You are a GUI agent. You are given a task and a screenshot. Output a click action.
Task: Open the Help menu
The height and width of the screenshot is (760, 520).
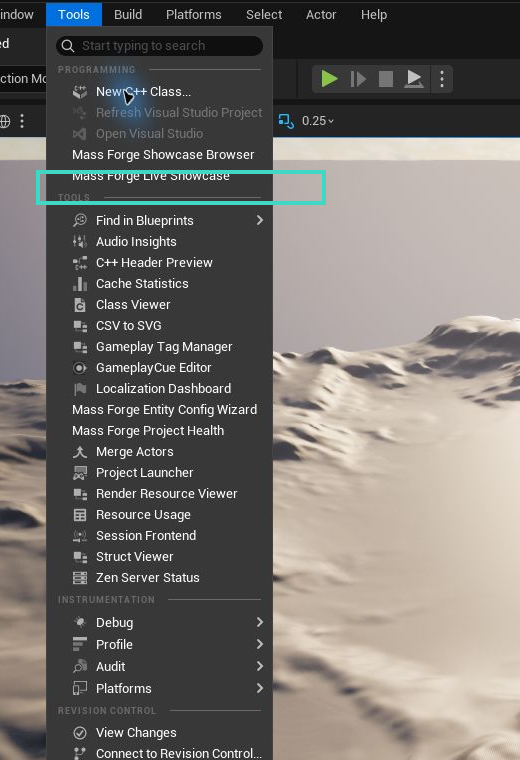374,15
